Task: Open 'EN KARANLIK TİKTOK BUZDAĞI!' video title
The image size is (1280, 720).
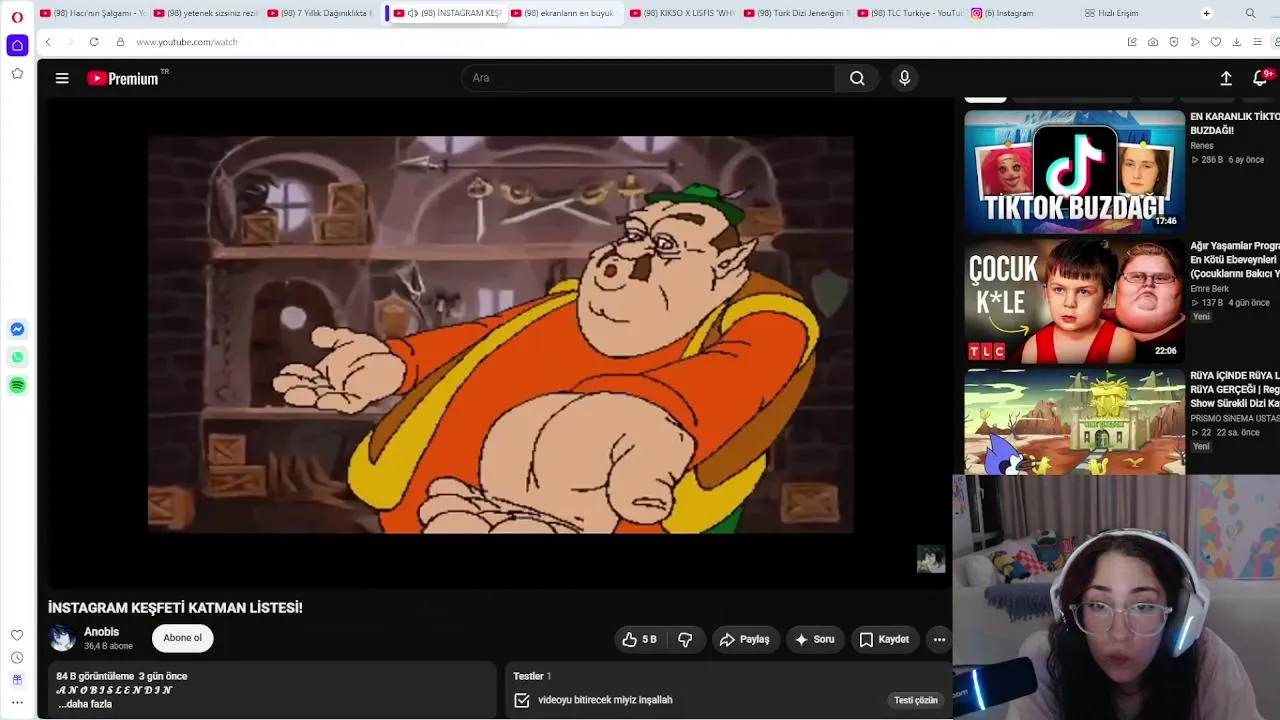Action: 1234,124
